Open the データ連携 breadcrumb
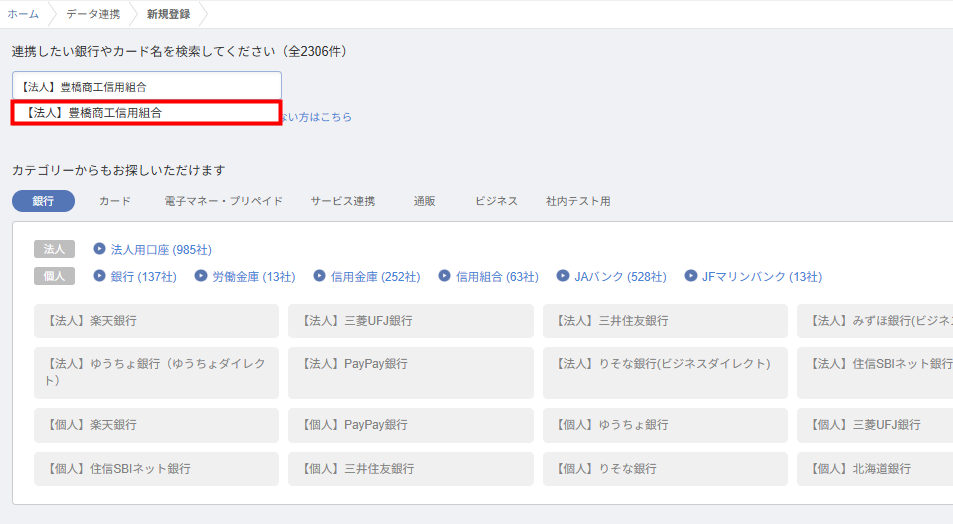 pyautogui.click(x=93, y=14)
